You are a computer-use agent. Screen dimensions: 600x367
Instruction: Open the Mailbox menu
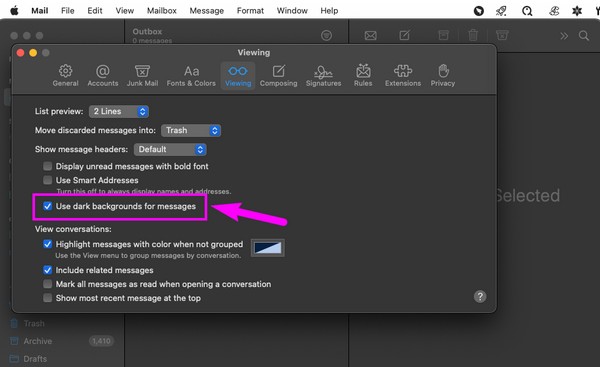[162, 11]
